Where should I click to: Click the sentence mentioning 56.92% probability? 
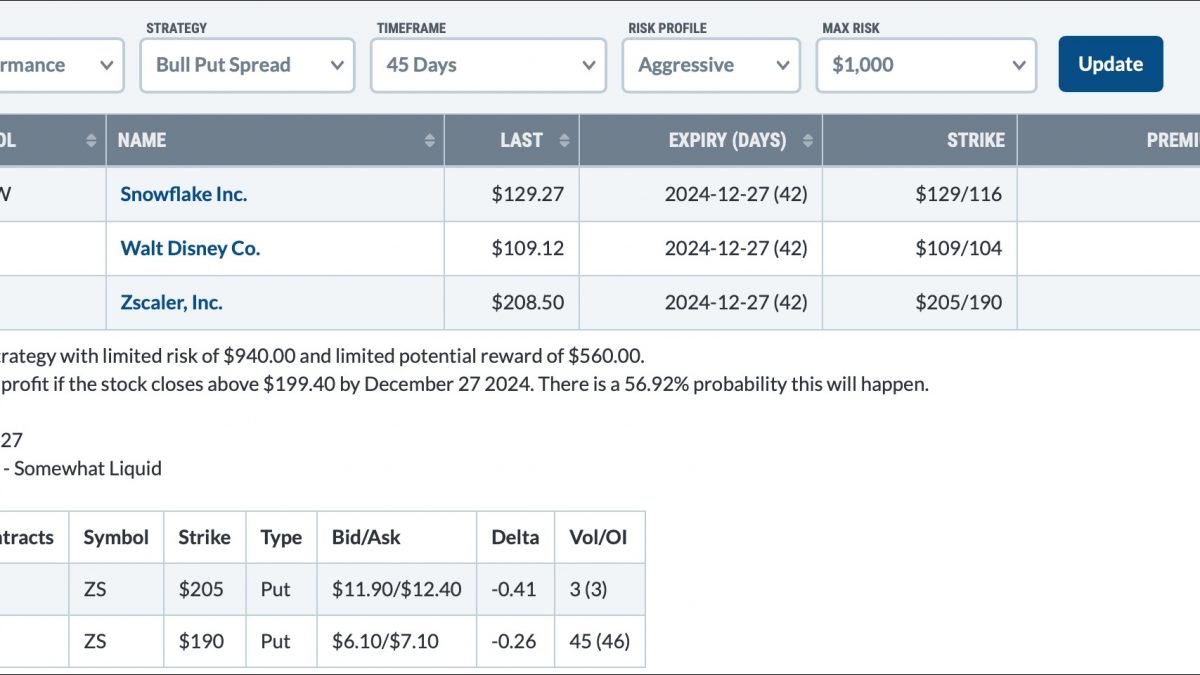[x=464, y=384]
